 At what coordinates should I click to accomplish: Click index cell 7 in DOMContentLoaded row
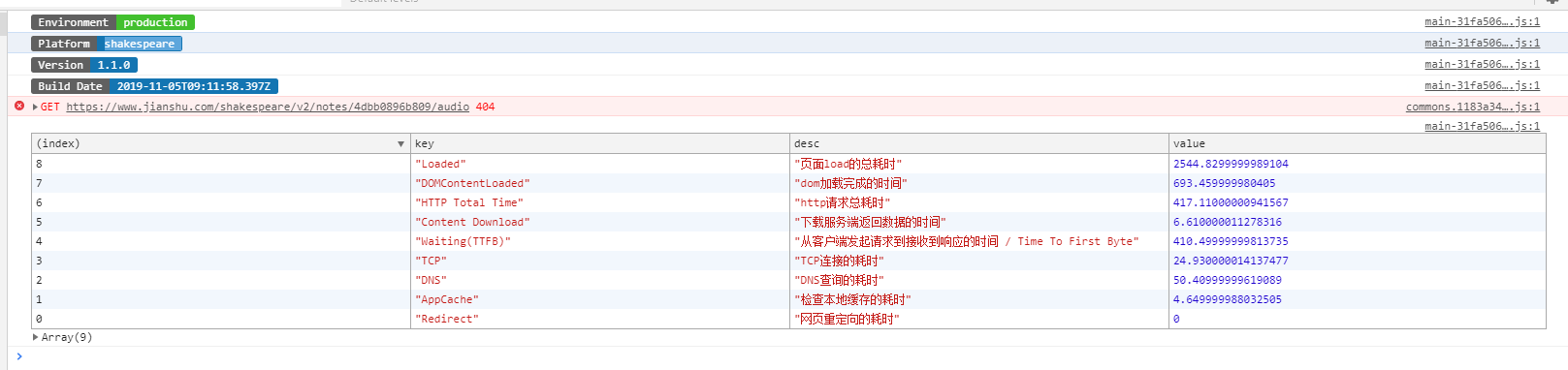coord(221,183)
